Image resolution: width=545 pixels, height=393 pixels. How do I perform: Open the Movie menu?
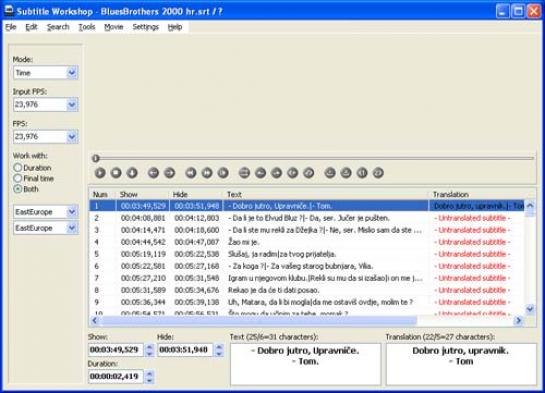[x=114, y=27]
